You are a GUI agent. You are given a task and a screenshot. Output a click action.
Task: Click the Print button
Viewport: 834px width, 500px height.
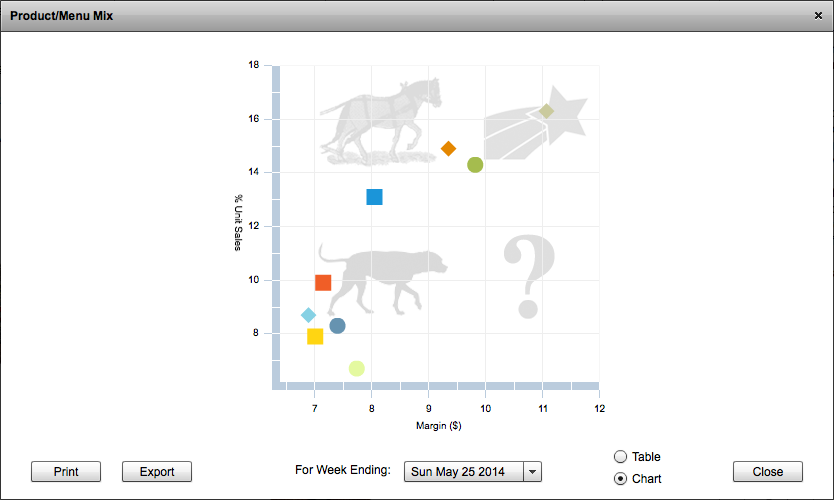66,471
